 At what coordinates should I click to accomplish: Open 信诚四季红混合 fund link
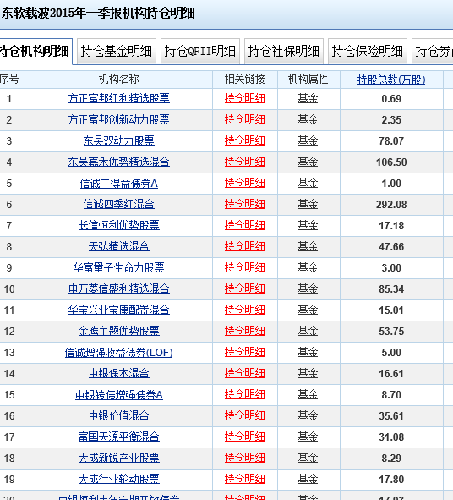[119, 204]
